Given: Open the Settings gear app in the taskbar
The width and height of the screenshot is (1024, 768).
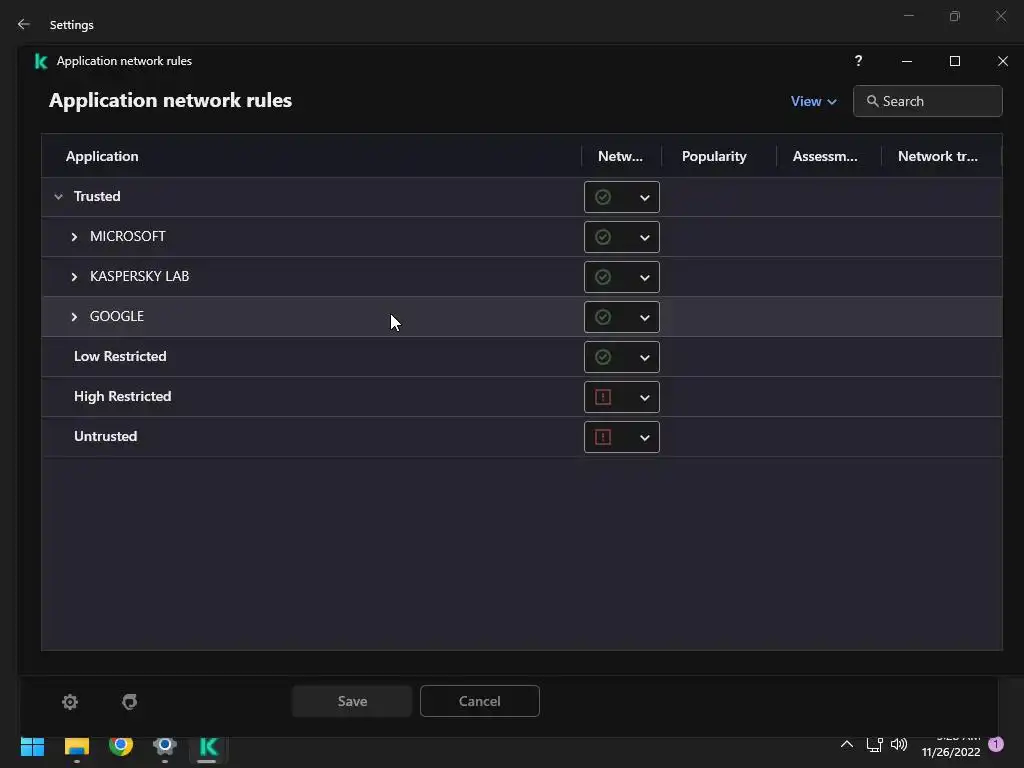Looking at the screenshot, I should pyautogui.click(x=165, y=745).
